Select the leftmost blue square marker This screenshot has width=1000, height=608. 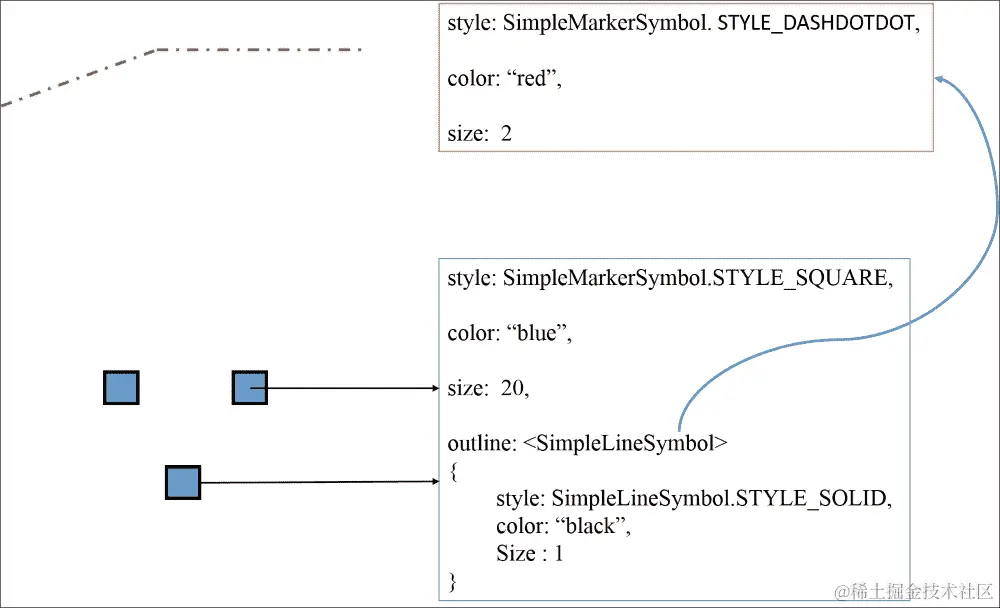(x=120, y=387)
